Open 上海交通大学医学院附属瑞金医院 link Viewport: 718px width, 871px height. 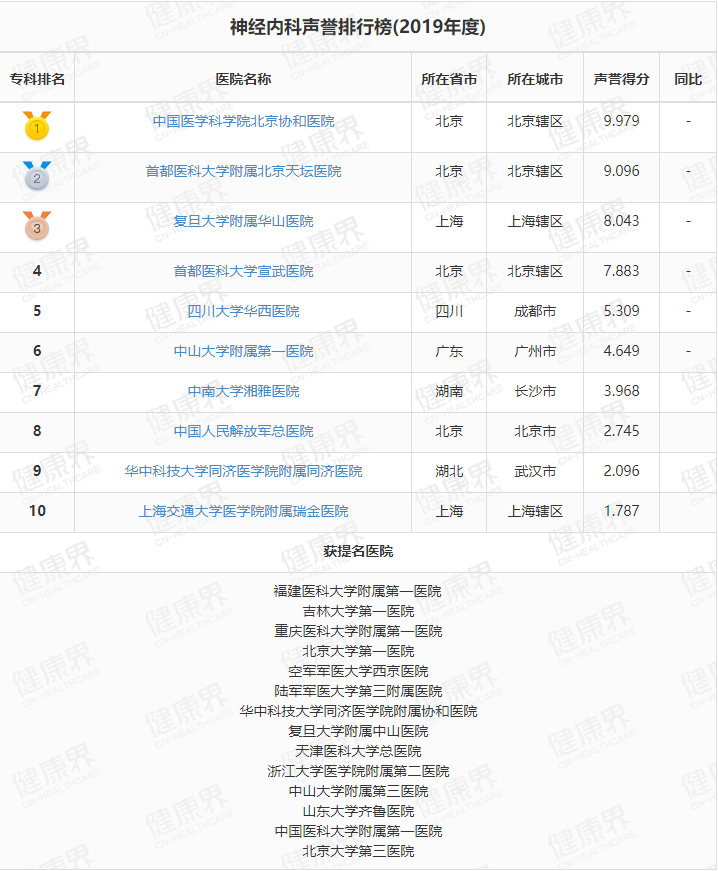(x=243, y=511)
